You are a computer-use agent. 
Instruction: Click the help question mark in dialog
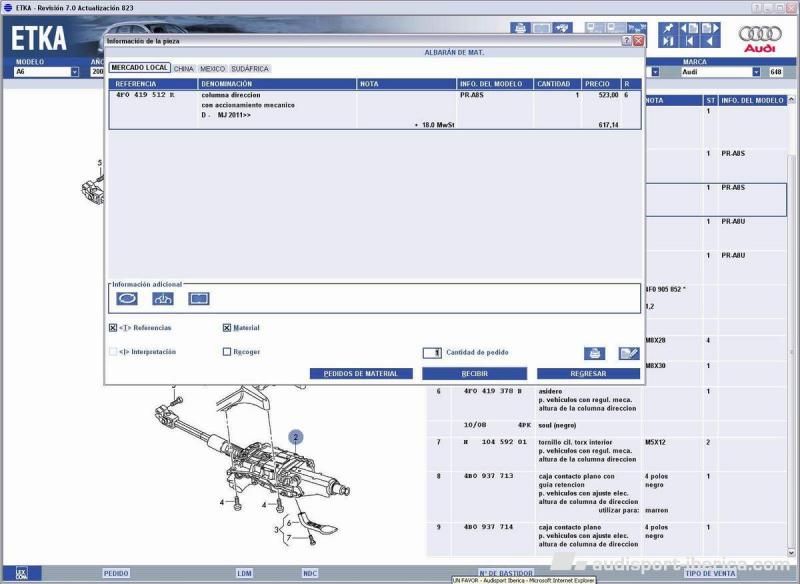tap(626, 41)
